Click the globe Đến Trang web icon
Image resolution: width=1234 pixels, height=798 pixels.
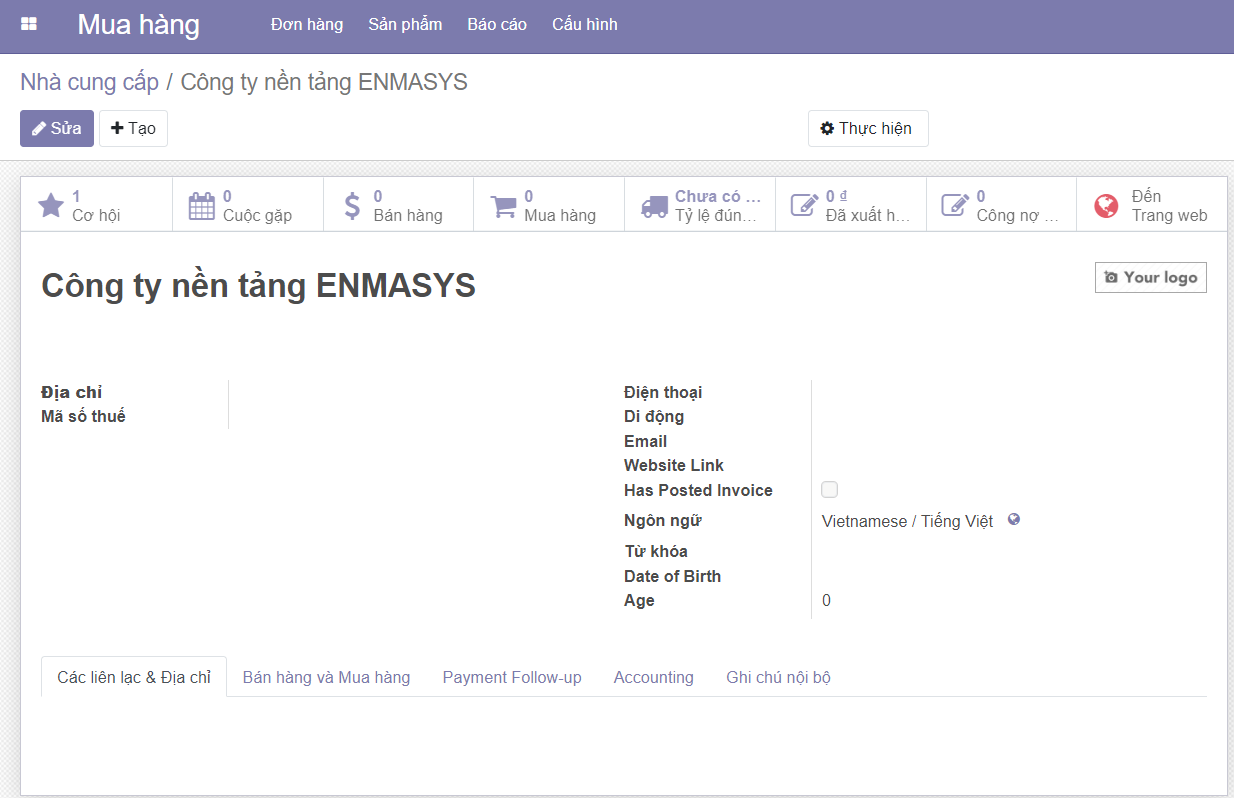click(1106, 206)
